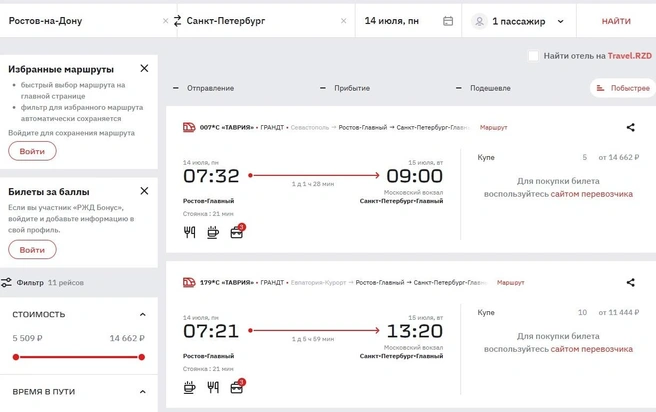Click train icon of 179*С Таврия

[189, 282]
